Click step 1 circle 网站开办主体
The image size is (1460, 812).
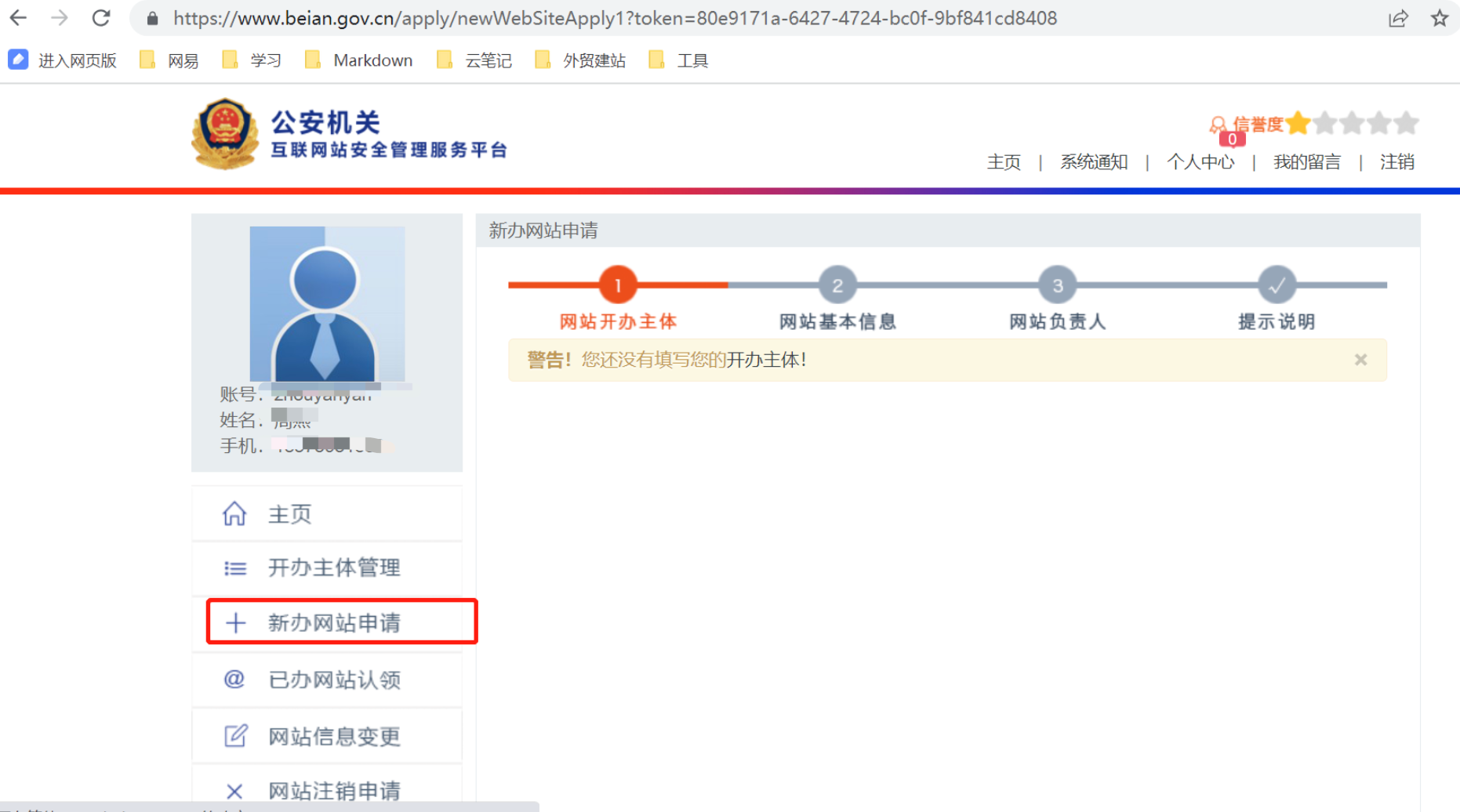618,285
